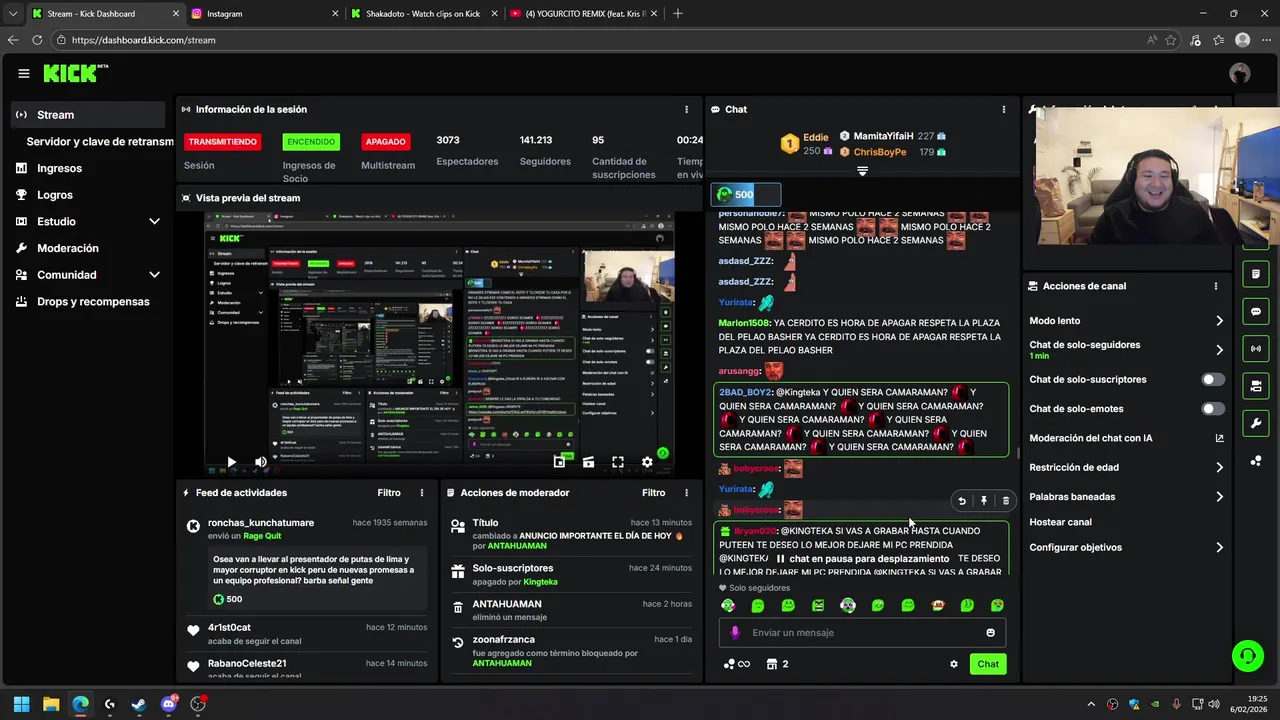Expand Palabras baneadas options
1280x720 pixels.
tap(1219, 496)
